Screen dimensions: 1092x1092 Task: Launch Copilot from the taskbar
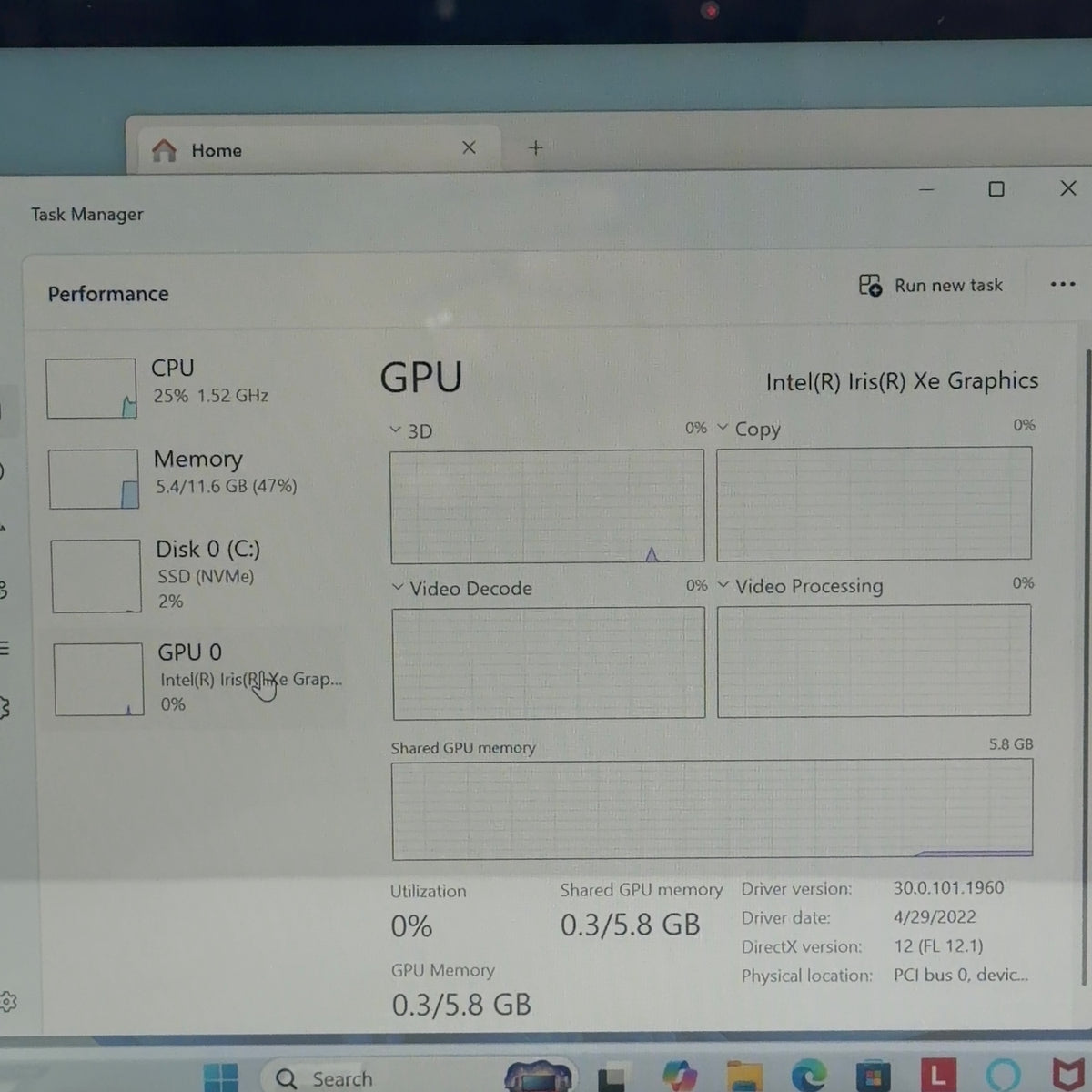point(680,1077)
